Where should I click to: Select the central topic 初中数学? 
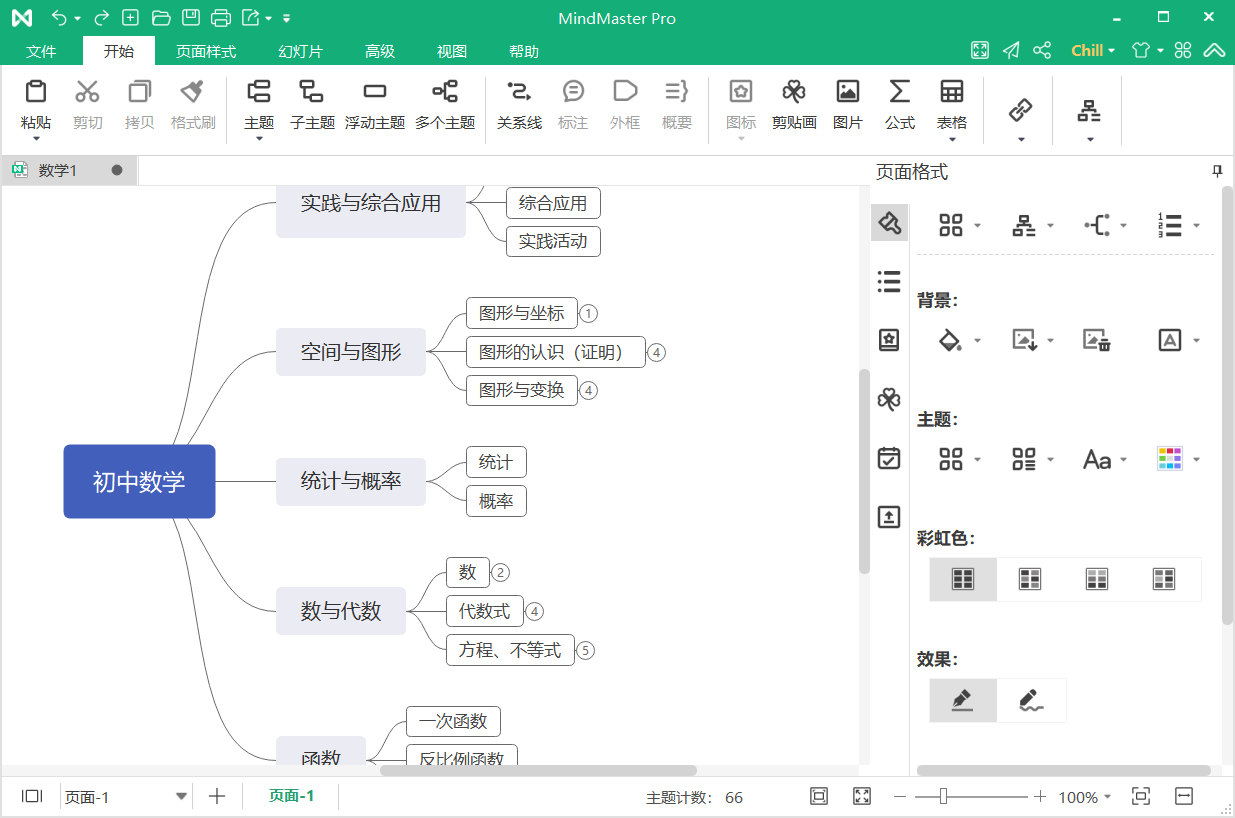139,482
